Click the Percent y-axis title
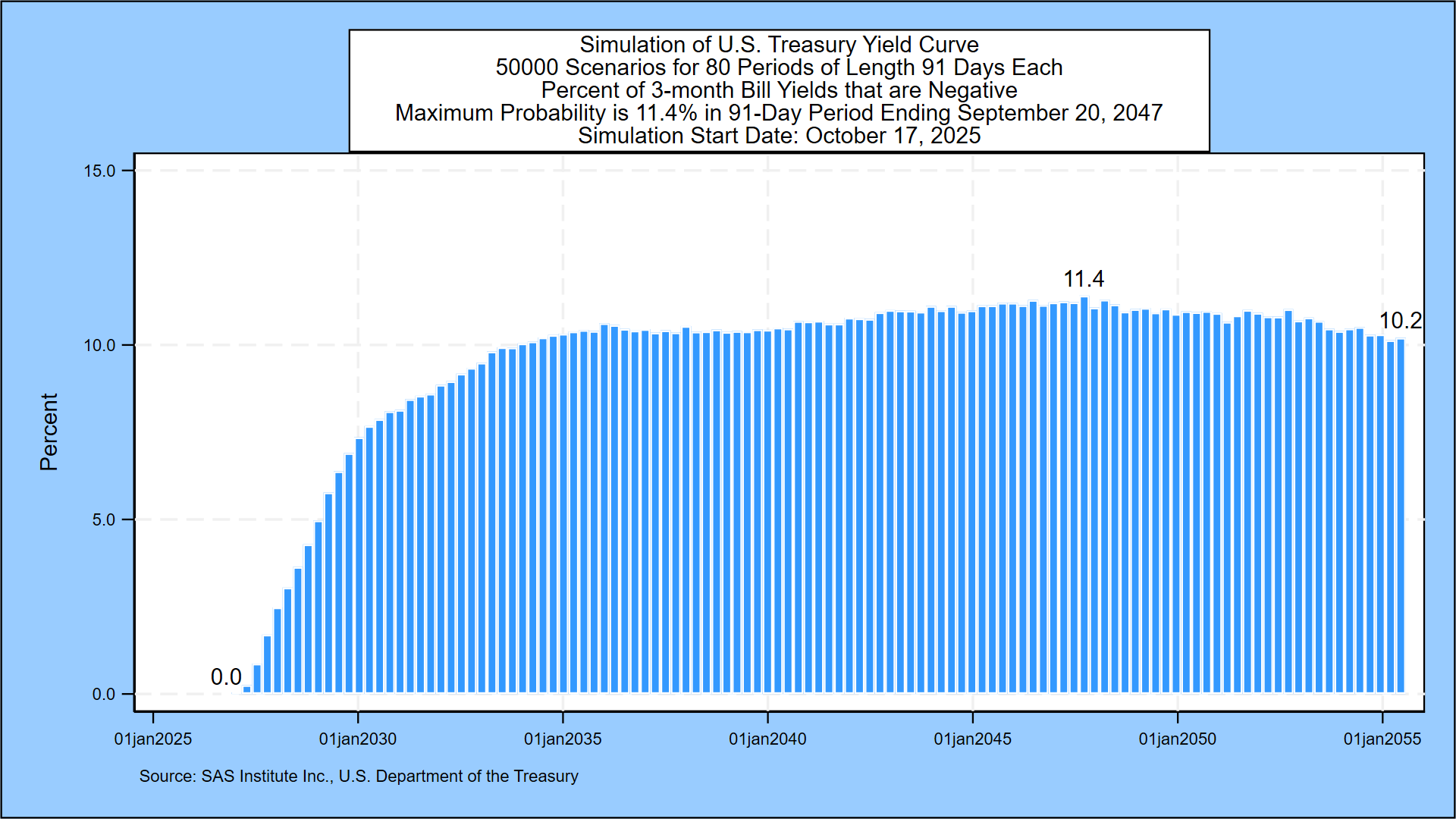The height and width of the screenshot is (819, 1456). pyautogui.click(x=49, y=431)
